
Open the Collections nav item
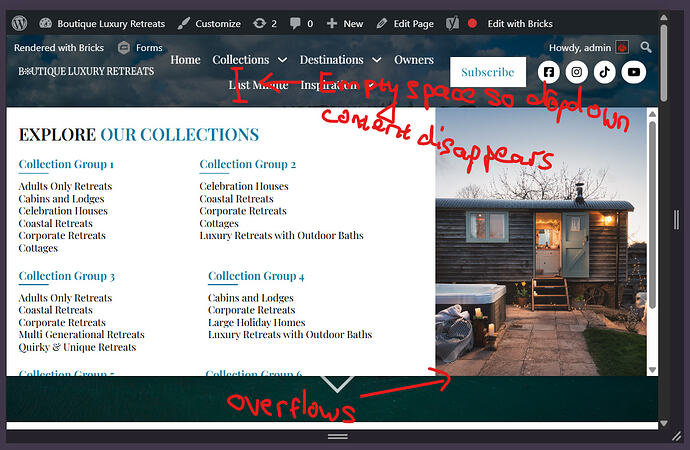coord(240,60)
